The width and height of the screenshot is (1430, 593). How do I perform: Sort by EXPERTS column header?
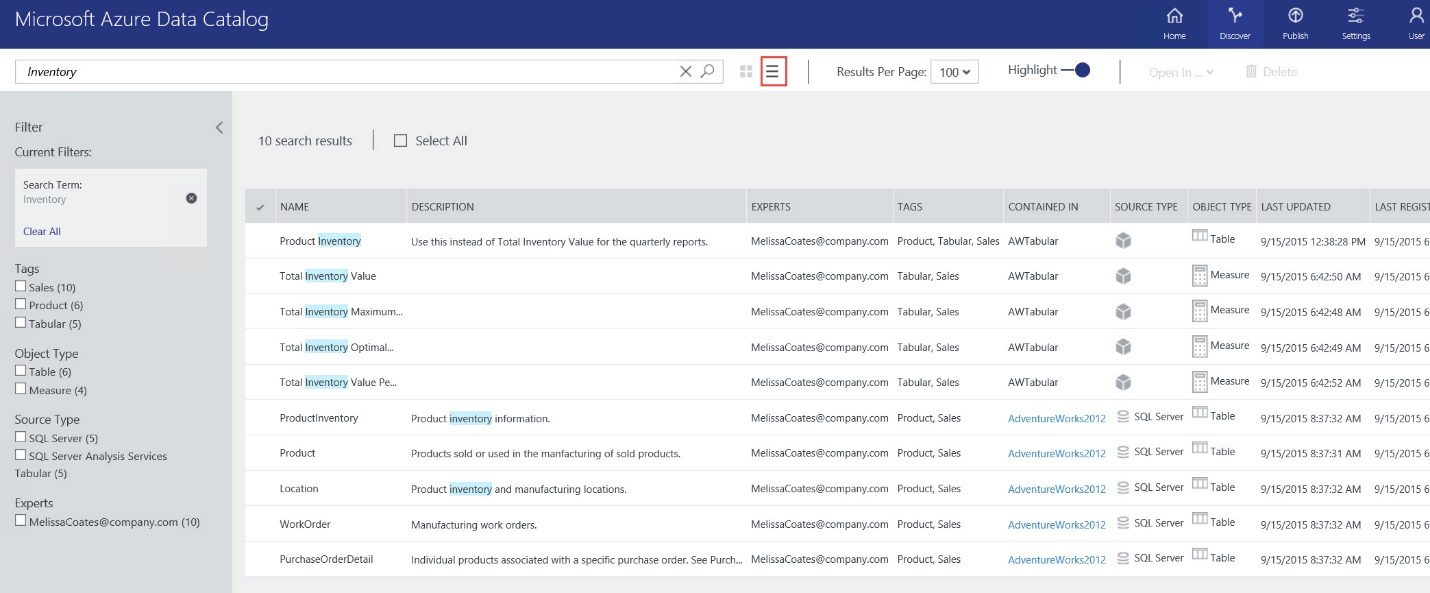[x=771, y=207]
